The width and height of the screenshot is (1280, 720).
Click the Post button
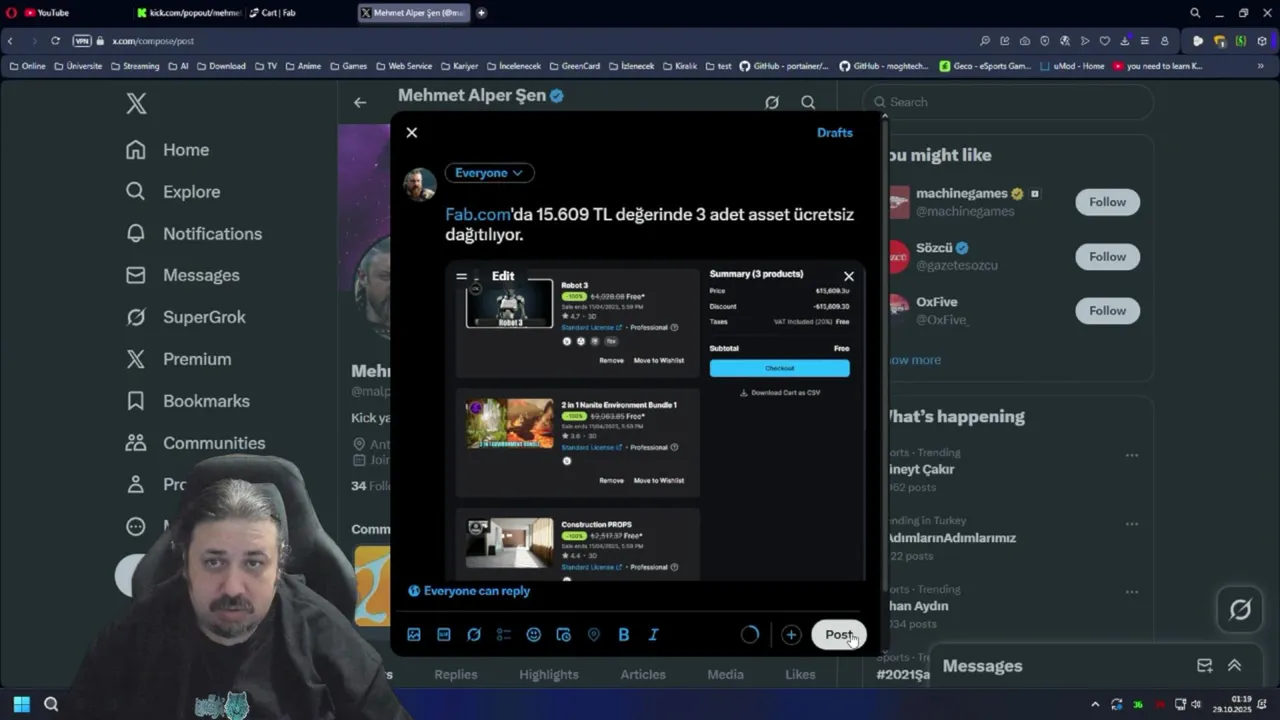click(839, 635)
